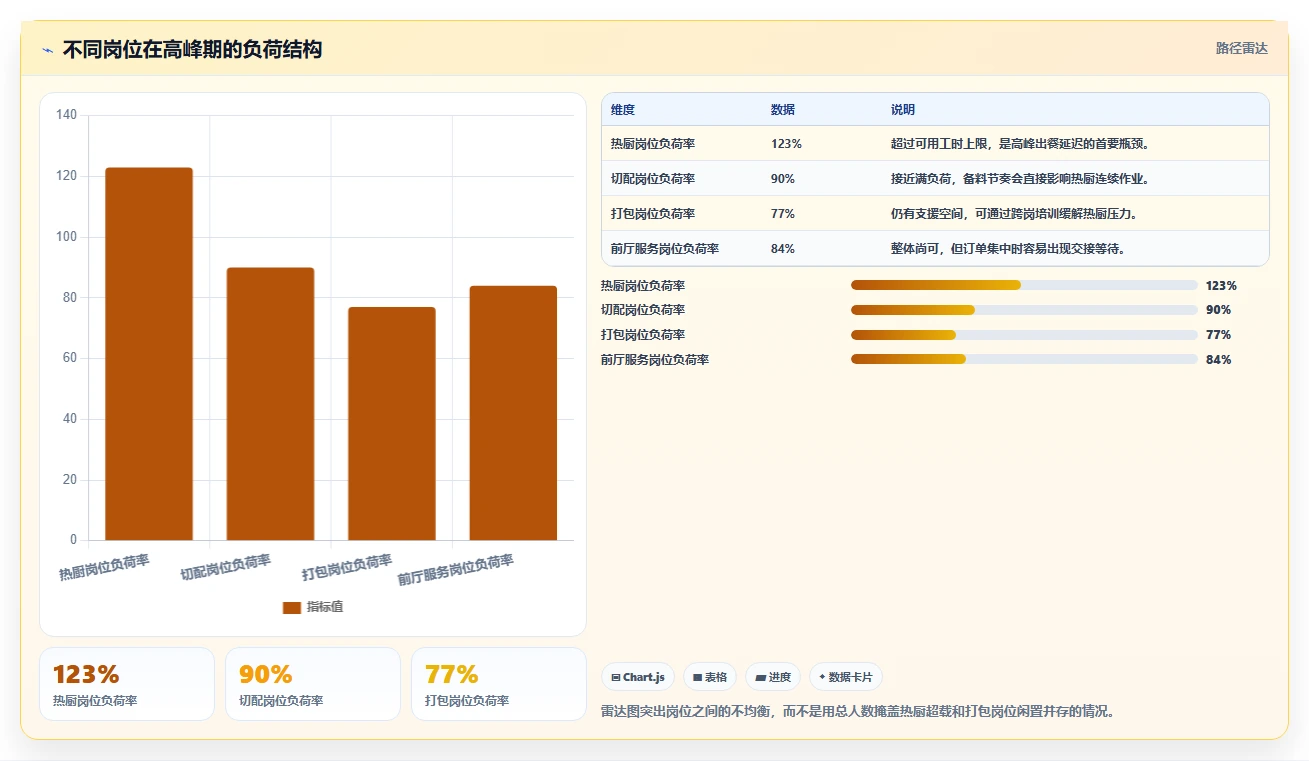Click the footer note starting 雷达图突出
1309x761 pixels.
point(858,712)
